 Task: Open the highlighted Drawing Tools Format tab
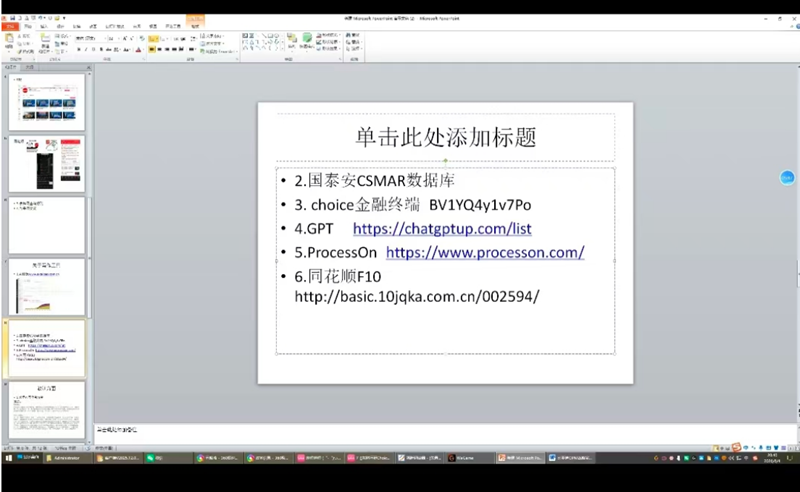click(x=195, y=26)
